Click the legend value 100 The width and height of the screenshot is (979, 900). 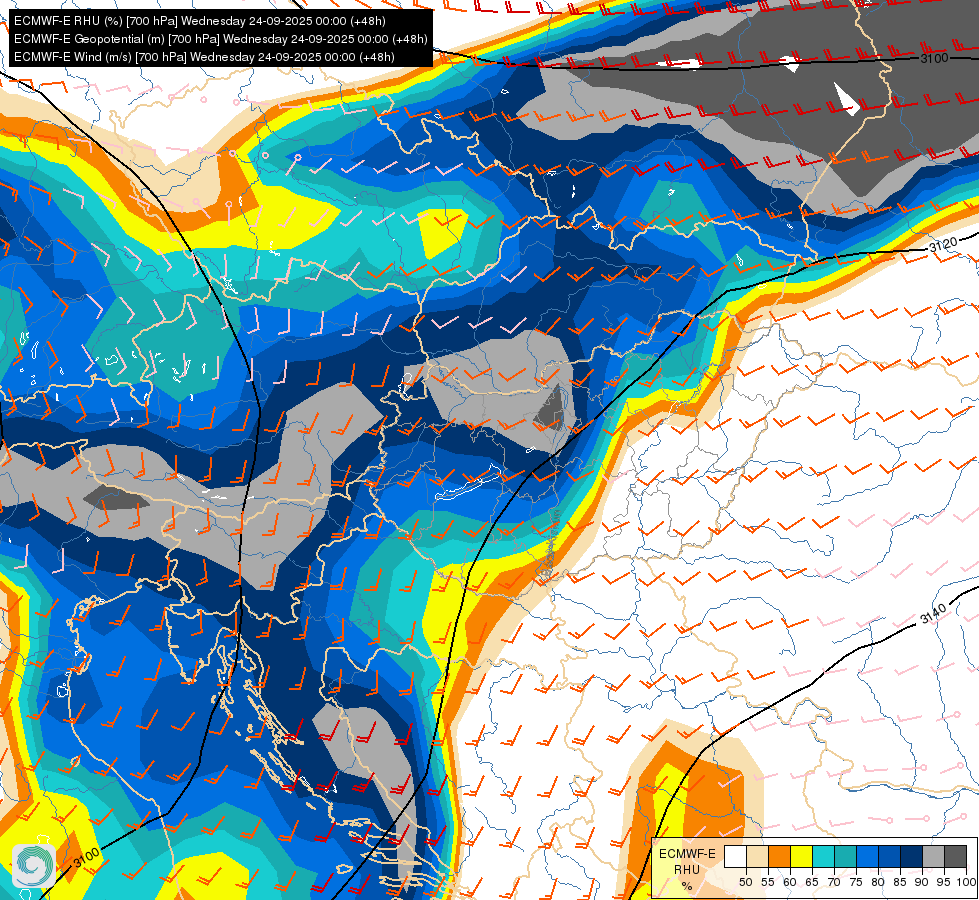click(x=966, y=882)
